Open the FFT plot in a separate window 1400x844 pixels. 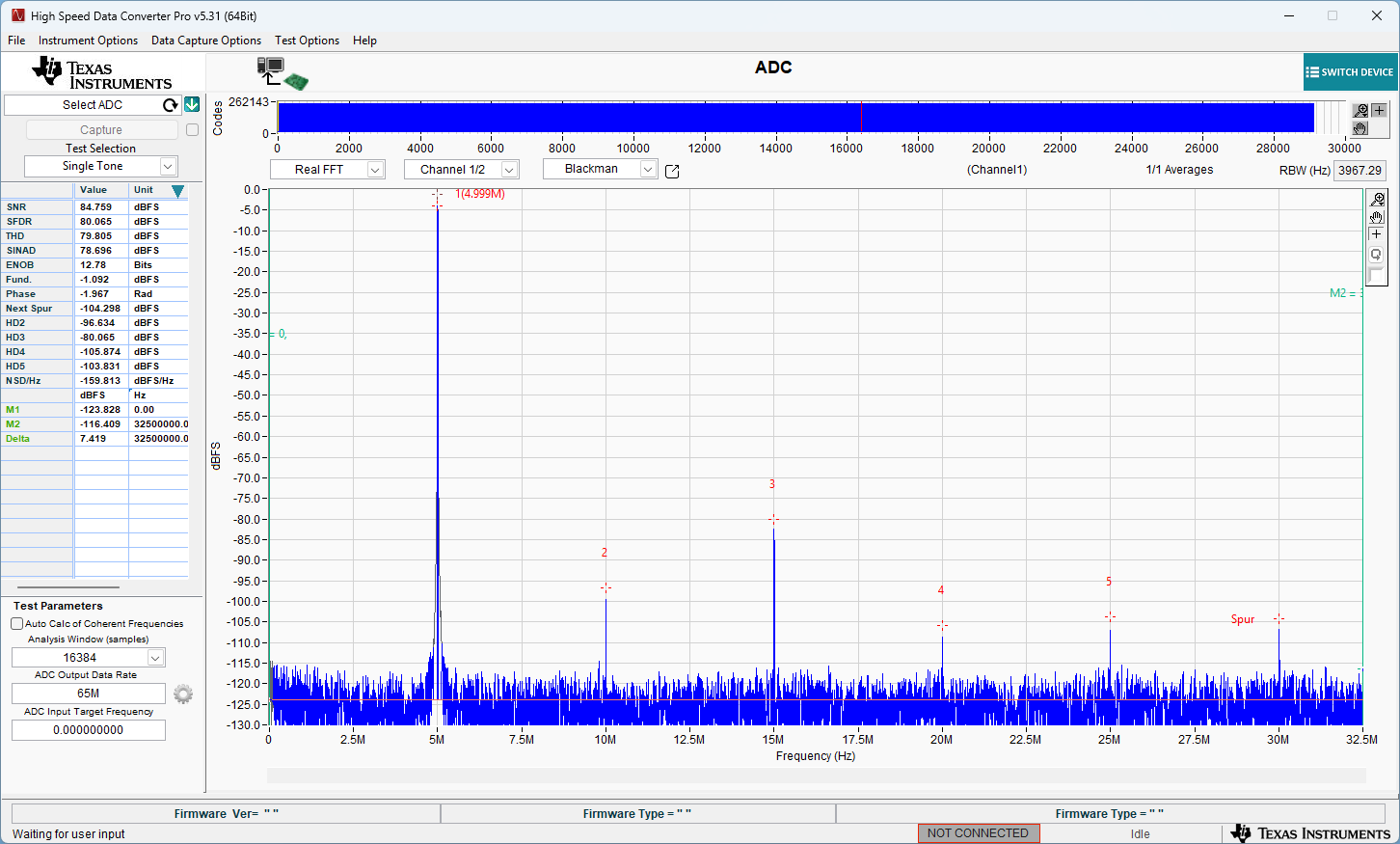point(672,171)
